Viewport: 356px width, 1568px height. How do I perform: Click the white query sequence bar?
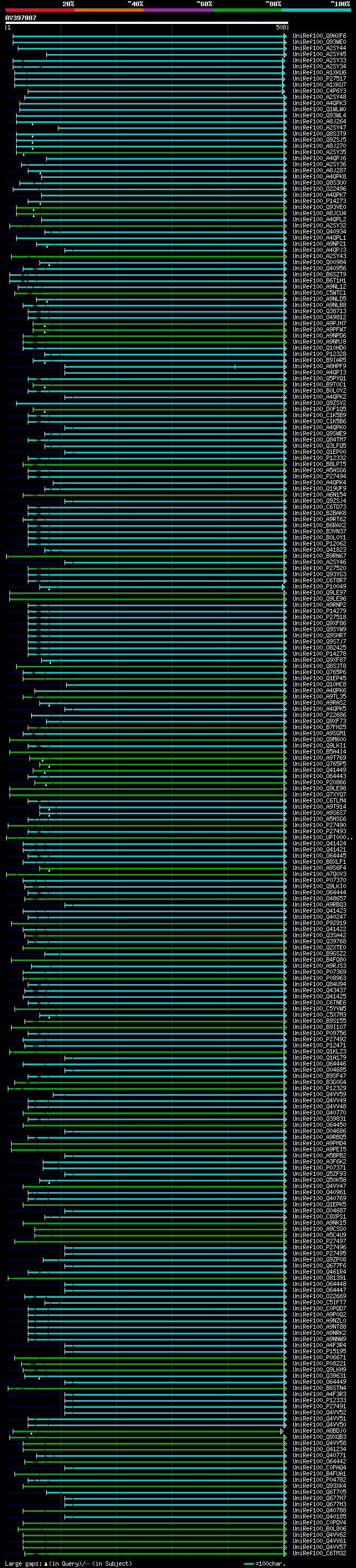(147, 22)
